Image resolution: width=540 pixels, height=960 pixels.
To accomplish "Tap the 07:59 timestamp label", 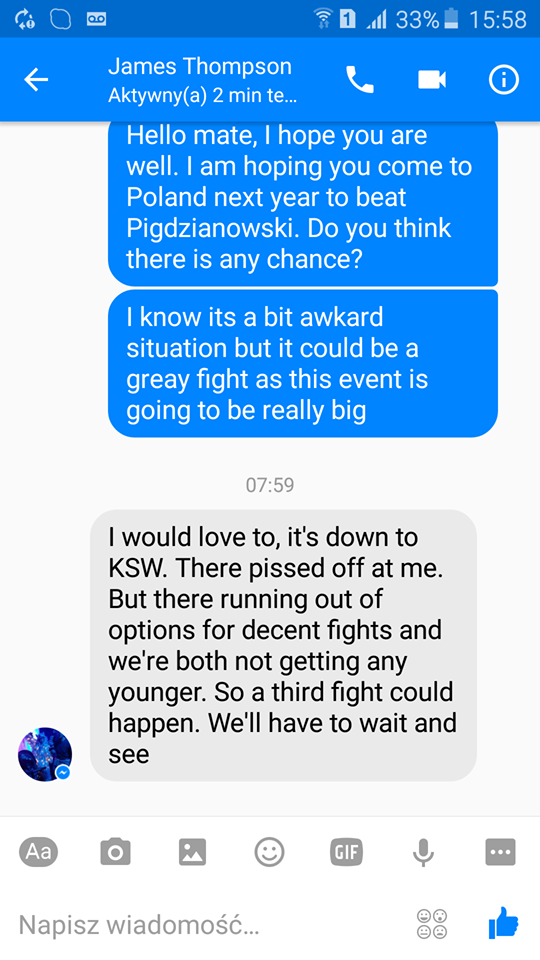I will point(270,486).
